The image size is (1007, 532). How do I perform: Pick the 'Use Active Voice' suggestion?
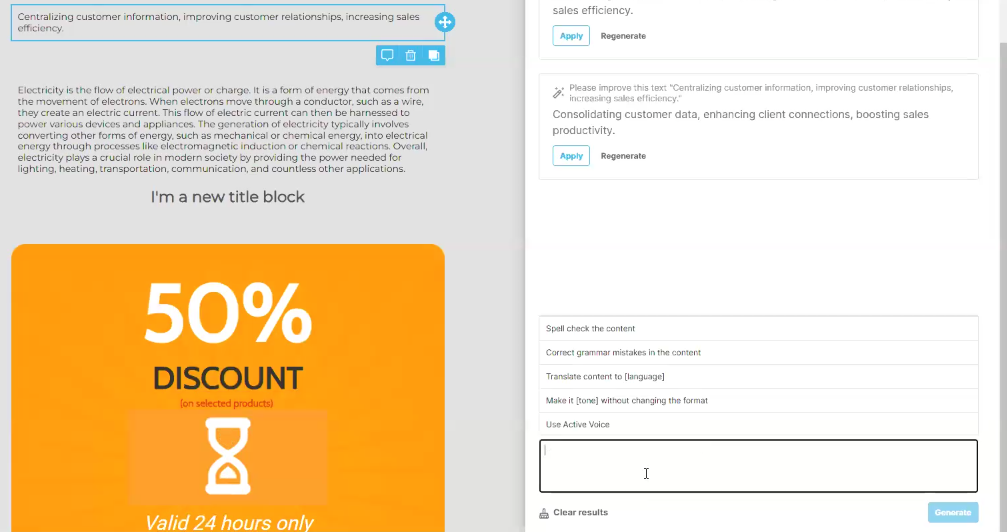point(758,425)
